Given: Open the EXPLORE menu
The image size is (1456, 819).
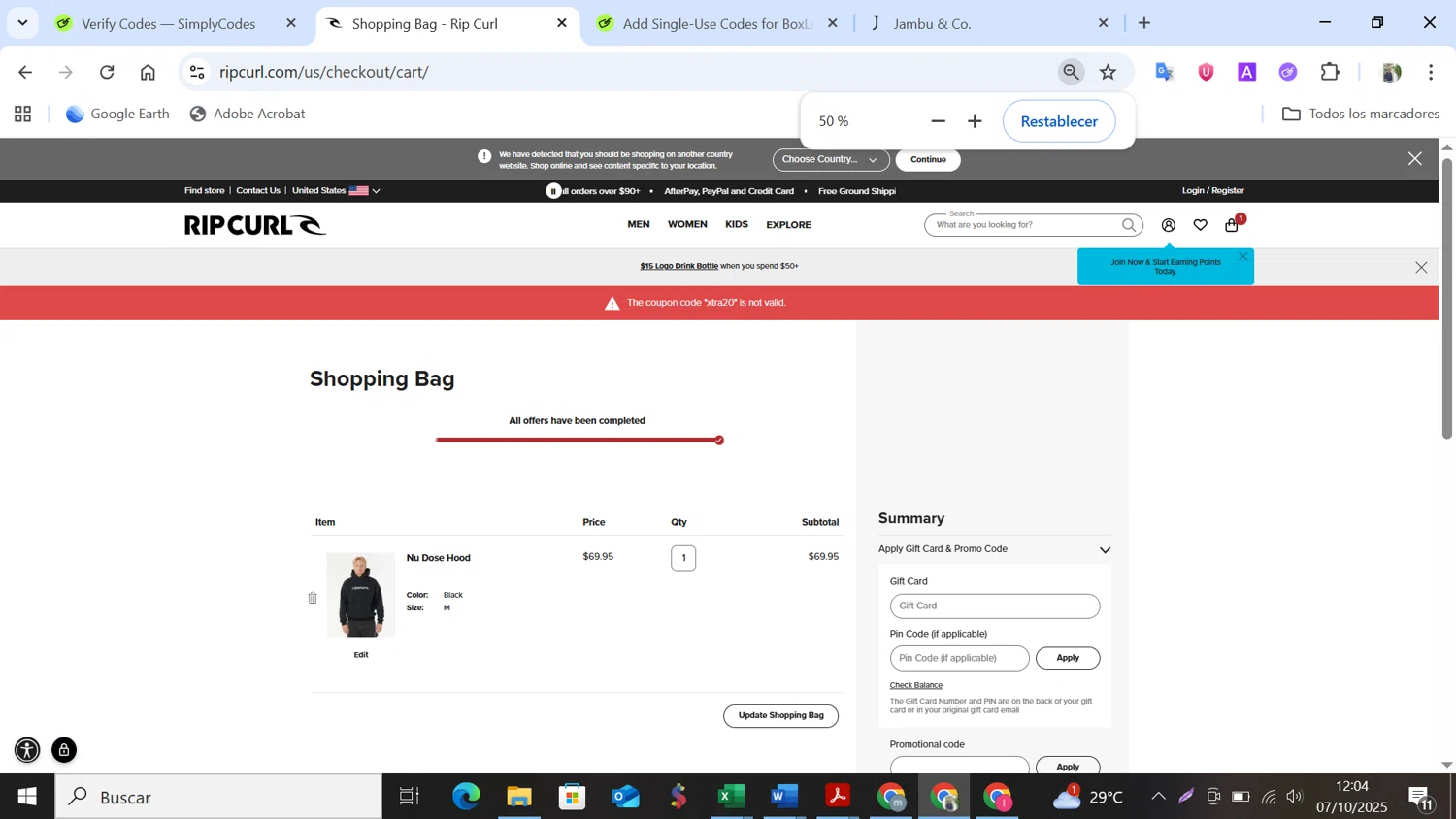Looking at the screenshot, I should click(788, 225).
